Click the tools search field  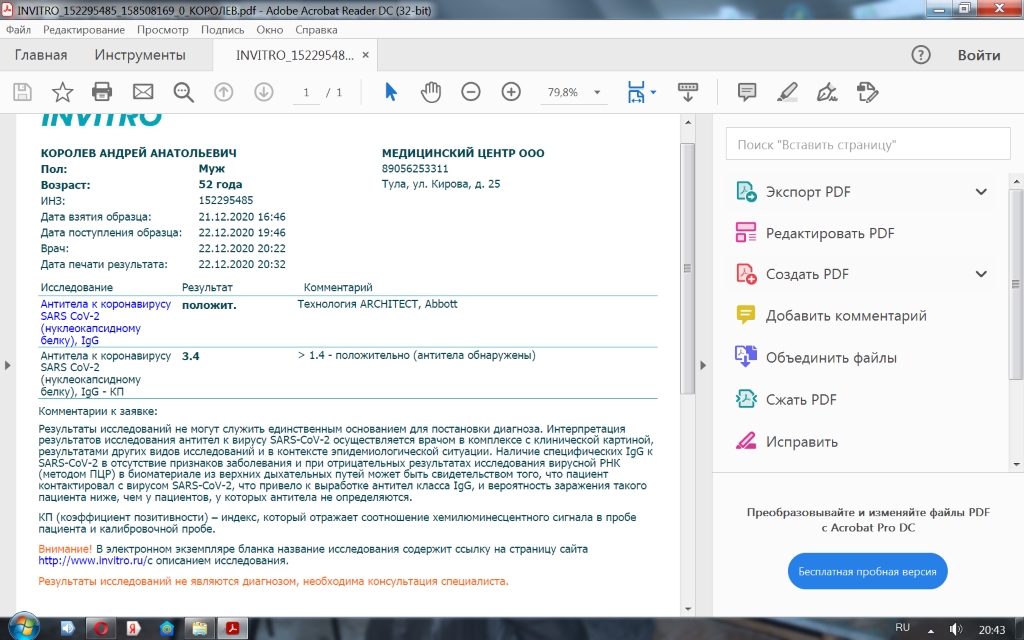tap(865, 145)
